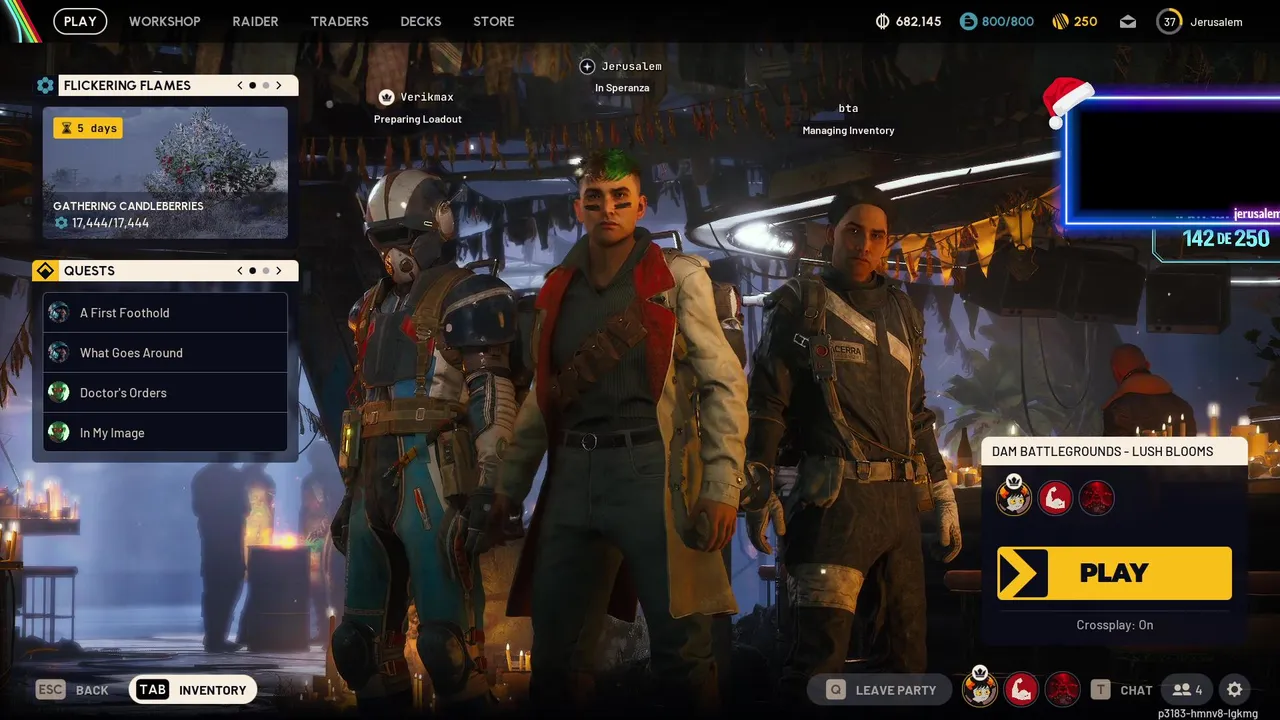The image size is (1280, 720).
Task: Click the dark red emblem party avatar in bottom bar
Action: (x=1062, y=689)
